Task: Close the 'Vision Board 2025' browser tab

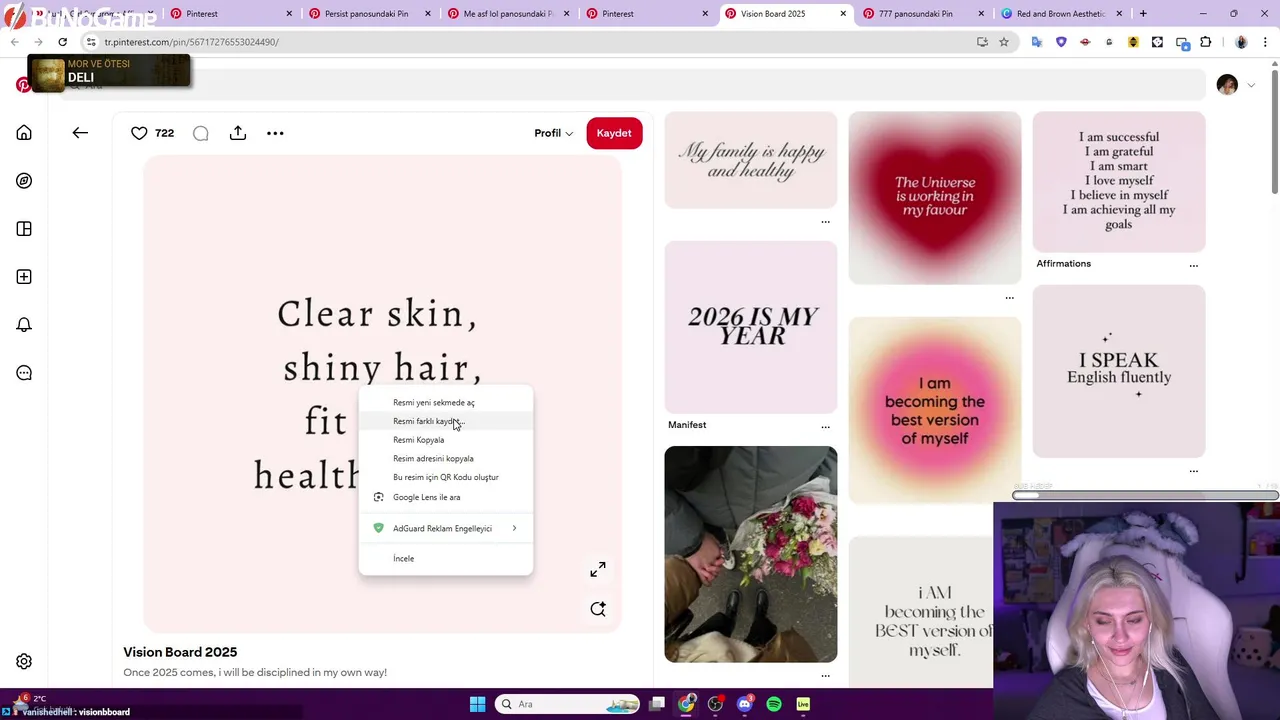Action: (843, 14)
